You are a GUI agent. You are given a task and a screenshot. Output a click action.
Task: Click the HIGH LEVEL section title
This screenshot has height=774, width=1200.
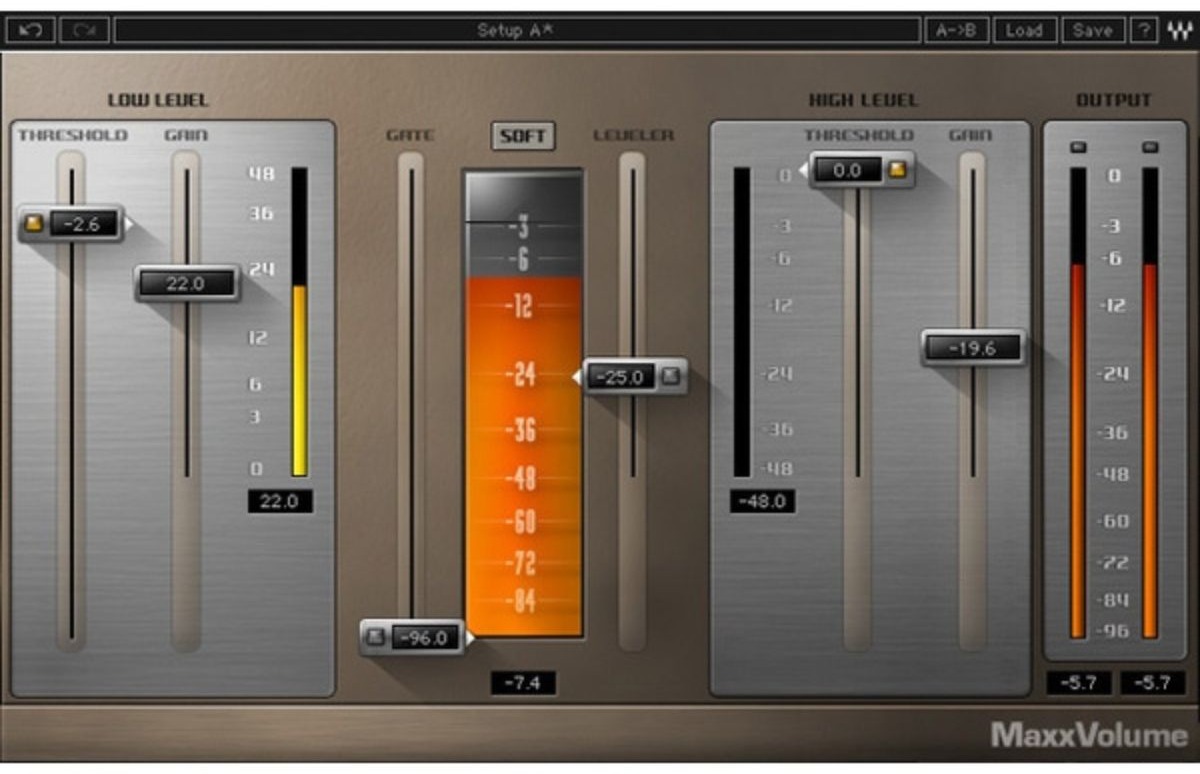863,100
